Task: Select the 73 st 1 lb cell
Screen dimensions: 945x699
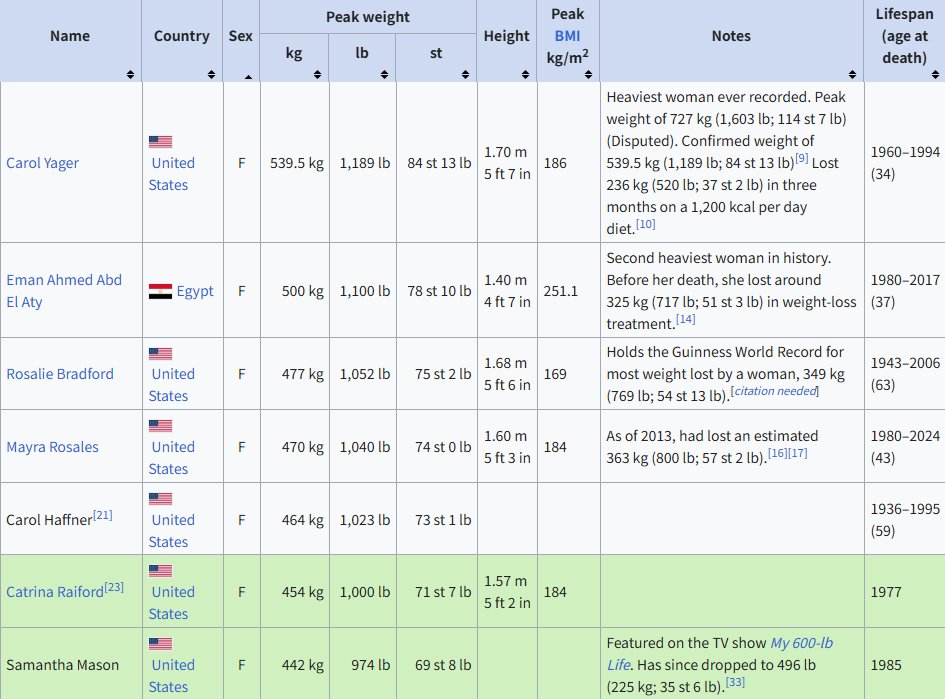Action: 437,519
